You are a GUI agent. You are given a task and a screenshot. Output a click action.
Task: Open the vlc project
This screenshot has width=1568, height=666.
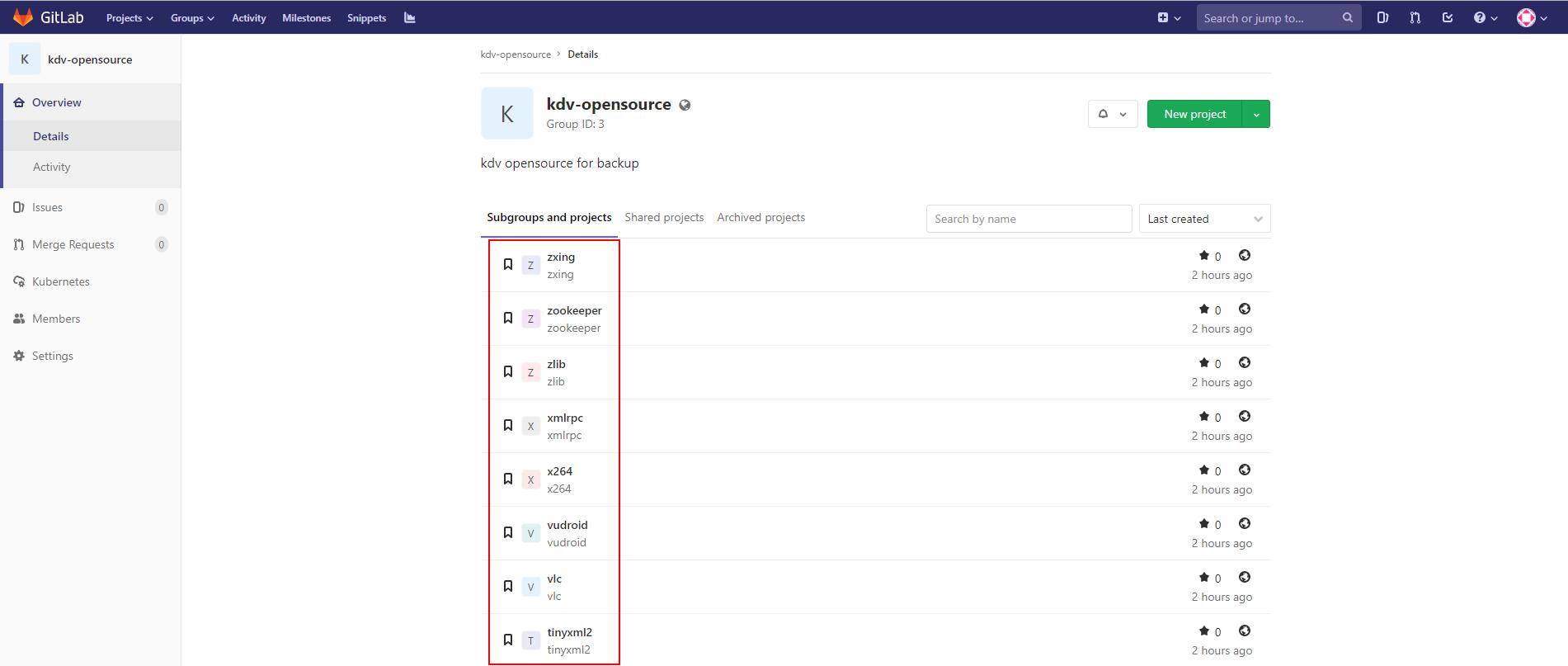click(554, 579)
